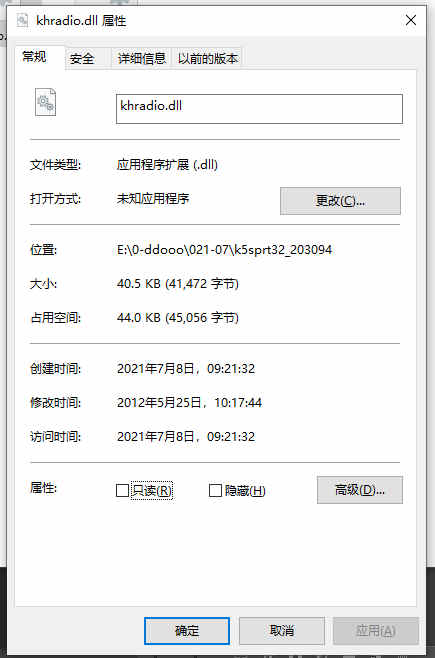Open 高级(D)... attribute options
435x658 pixels.
click(359, 490)
